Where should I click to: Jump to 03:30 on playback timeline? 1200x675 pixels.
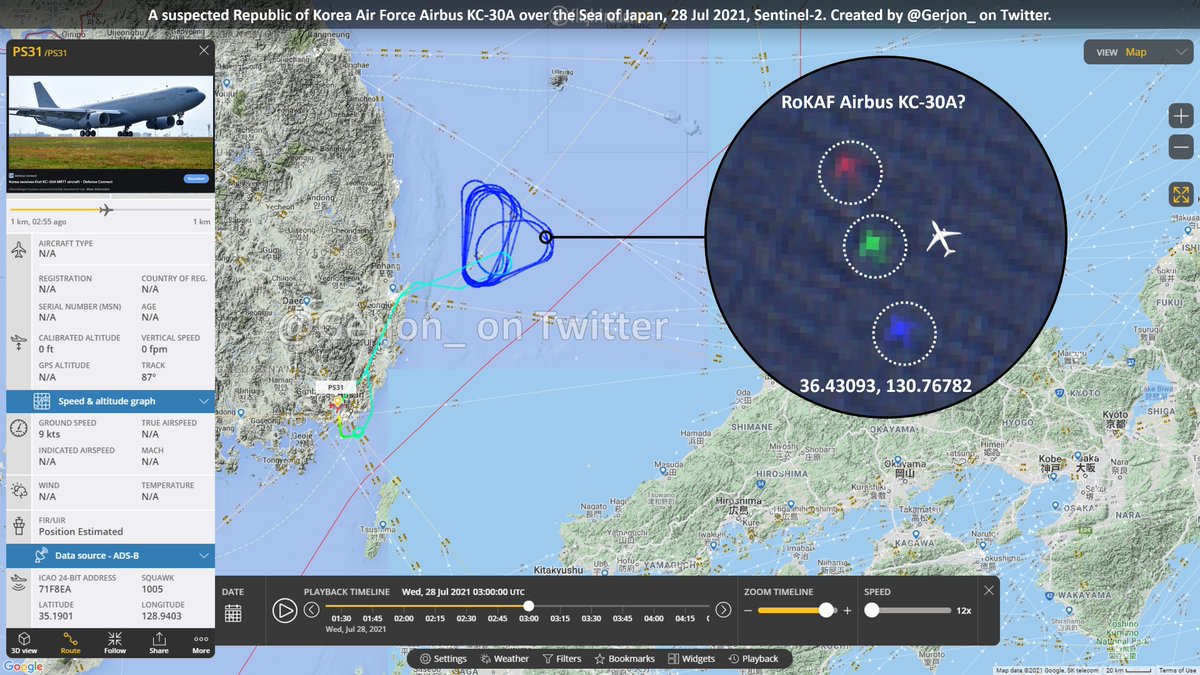click(x=591, y=619)
